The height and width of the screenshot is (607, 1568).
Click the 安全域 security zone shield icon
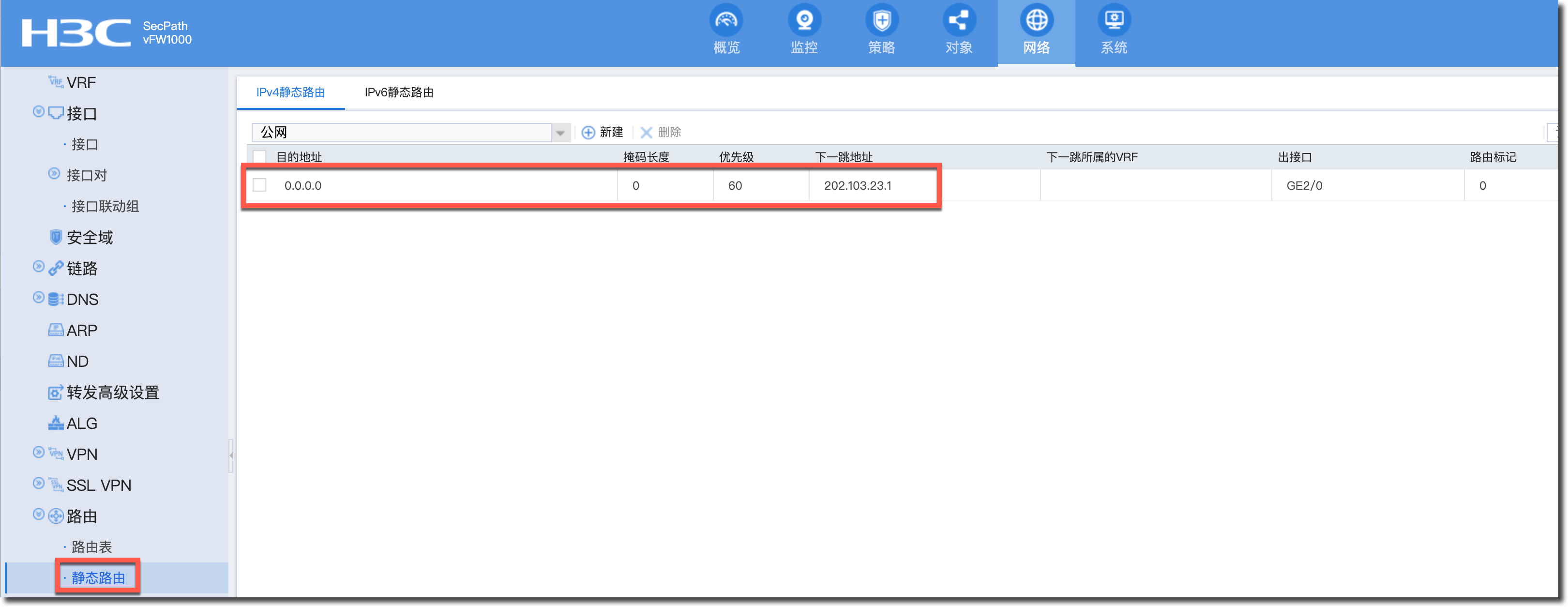[55, 237]
